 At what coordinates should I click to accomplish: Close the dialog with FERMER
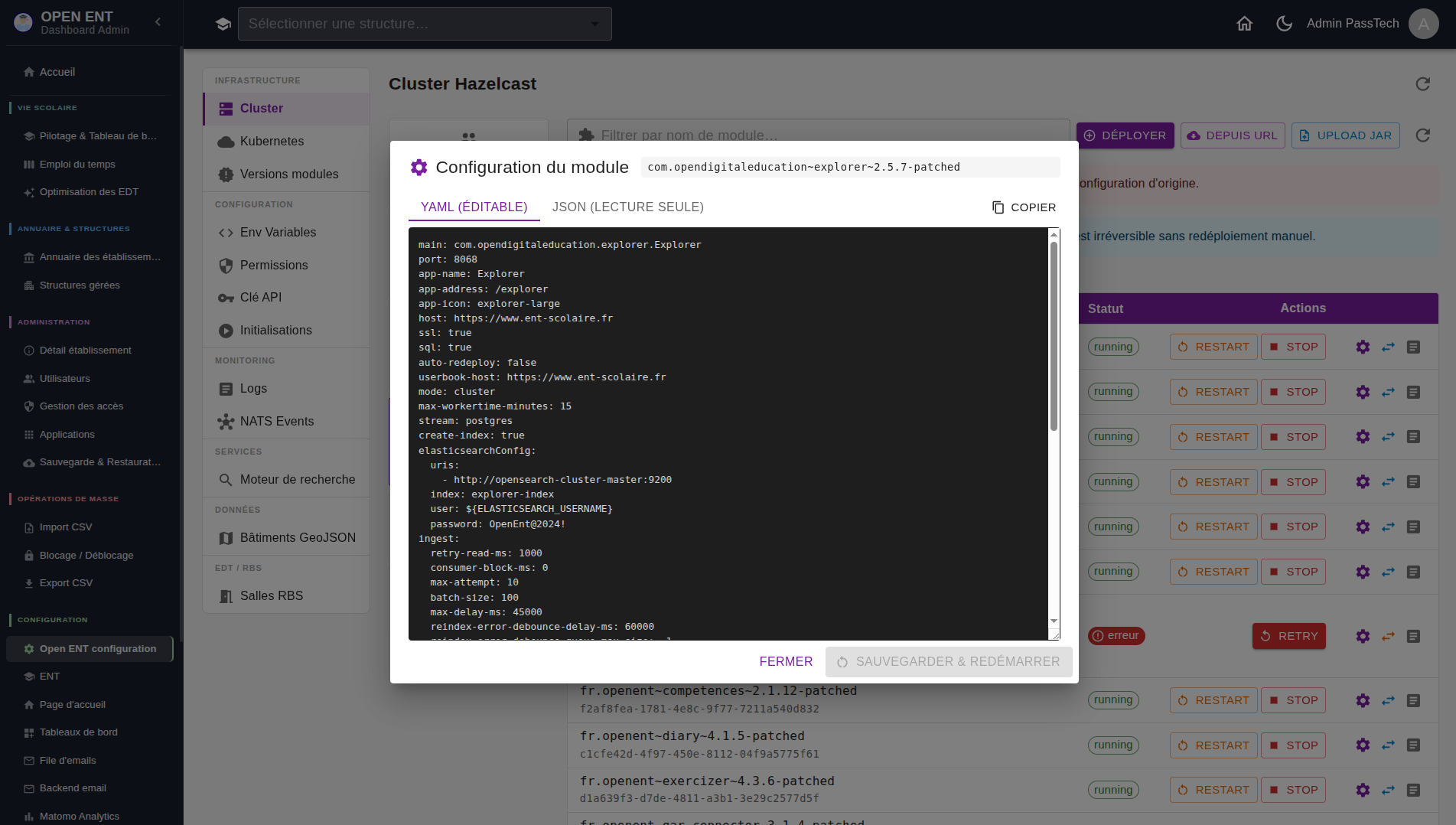tap(786, 661)
